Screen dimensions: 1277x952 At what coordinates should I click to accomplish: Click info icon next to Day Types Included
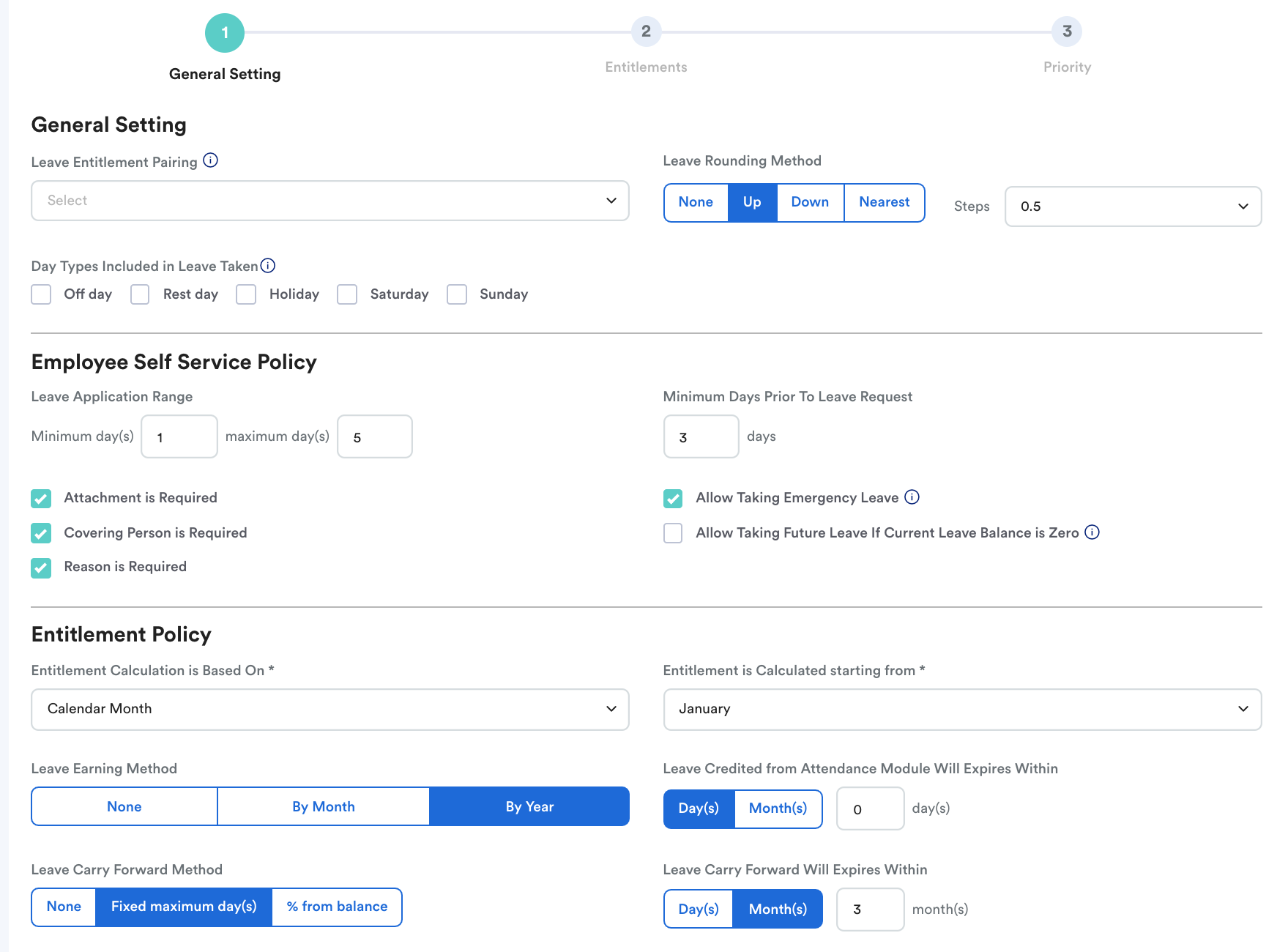pos(268,266)
